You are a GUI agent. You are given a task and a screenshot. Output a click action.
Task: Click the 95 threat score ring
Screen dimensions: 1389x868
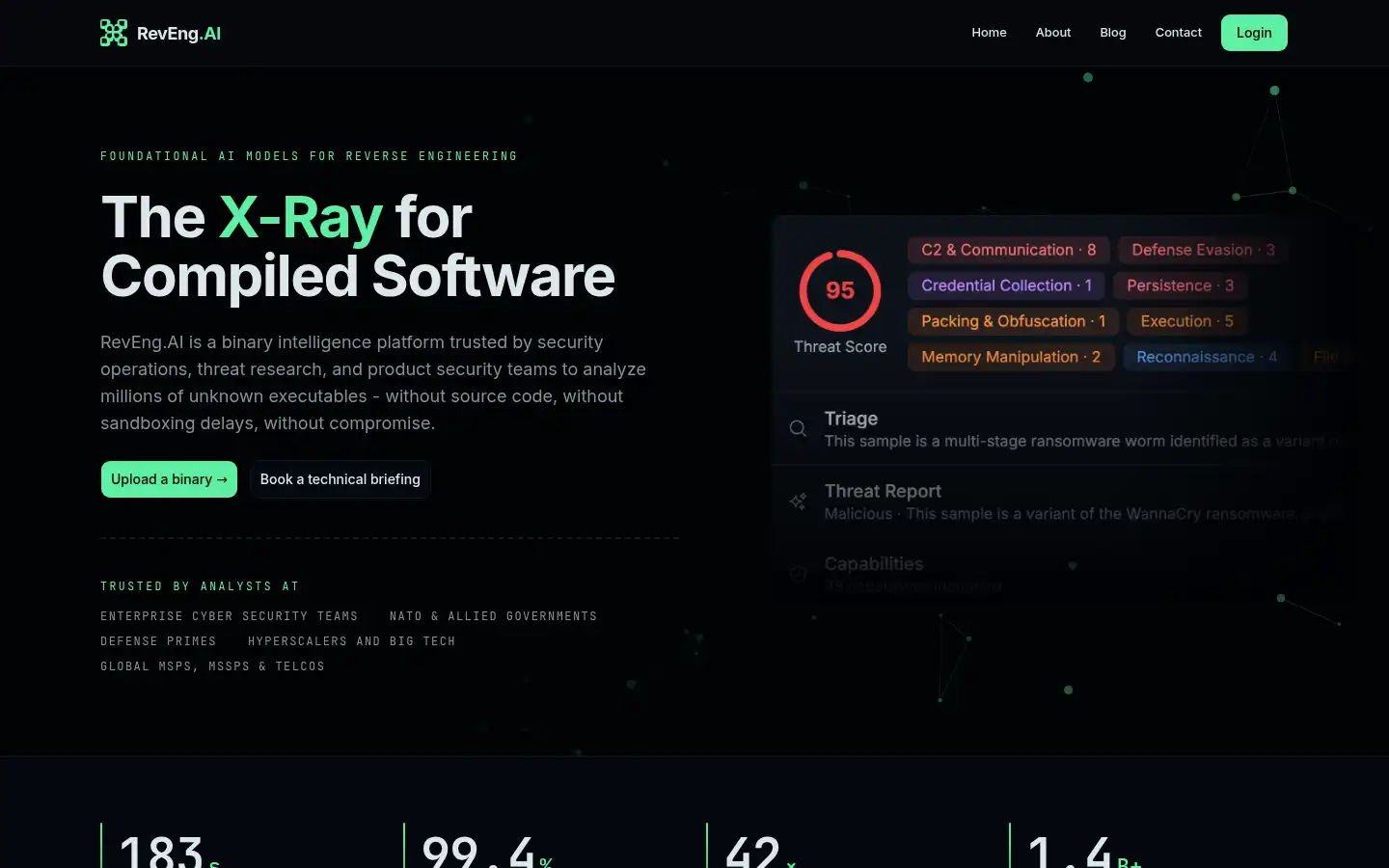point(840,290)
